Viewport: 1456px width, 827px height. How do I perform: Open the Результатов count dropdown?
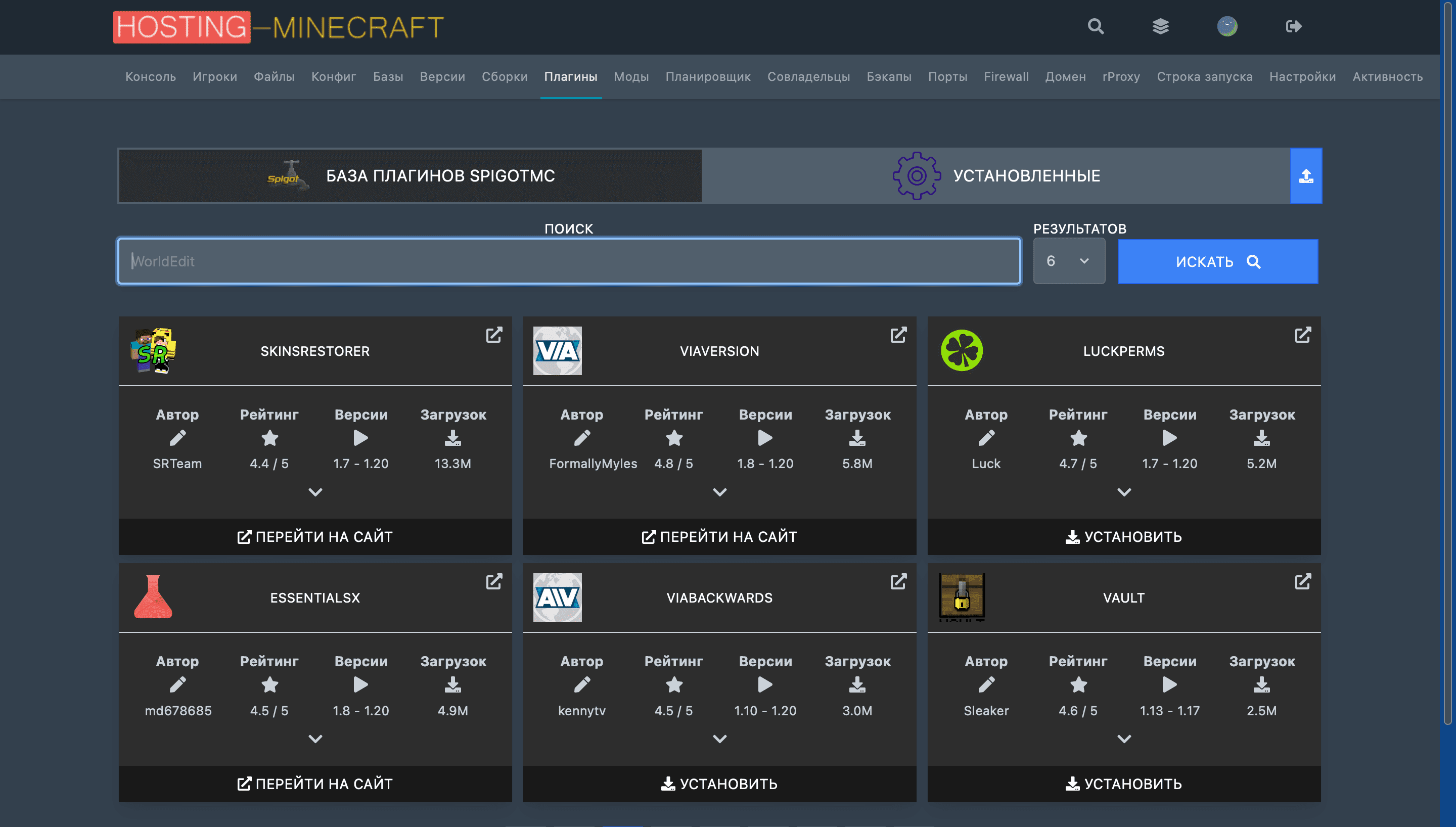[x=1069, y=261]
